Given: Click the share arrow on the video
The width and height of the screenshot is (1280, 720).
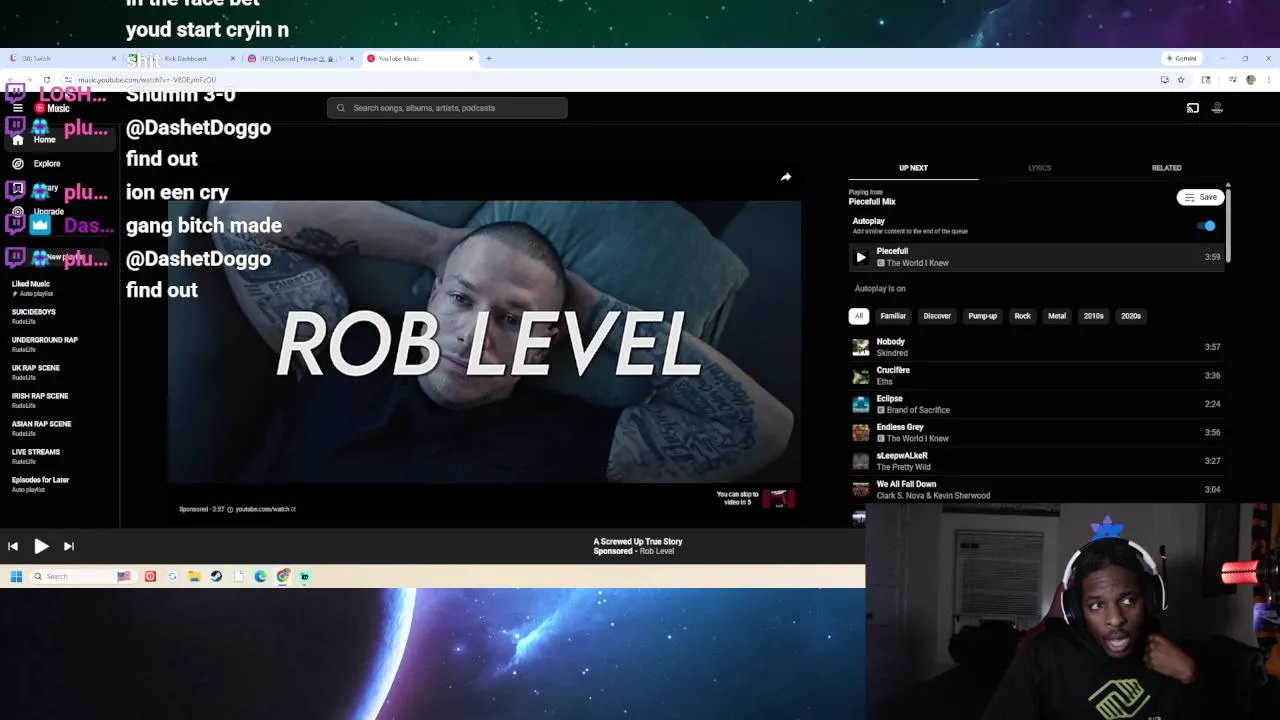Looking at the screenshot, I should click(786, 177).
